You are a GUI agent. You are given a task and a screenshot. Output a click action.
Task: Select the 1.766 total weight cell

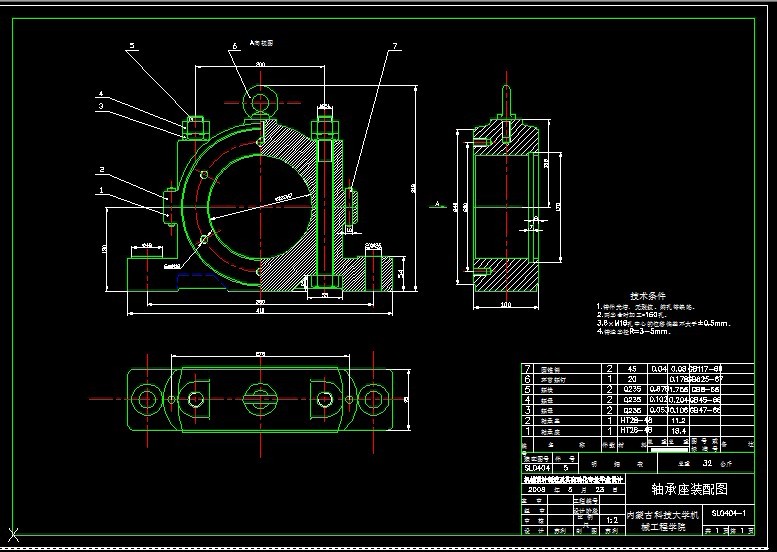(x=678, y=389)
